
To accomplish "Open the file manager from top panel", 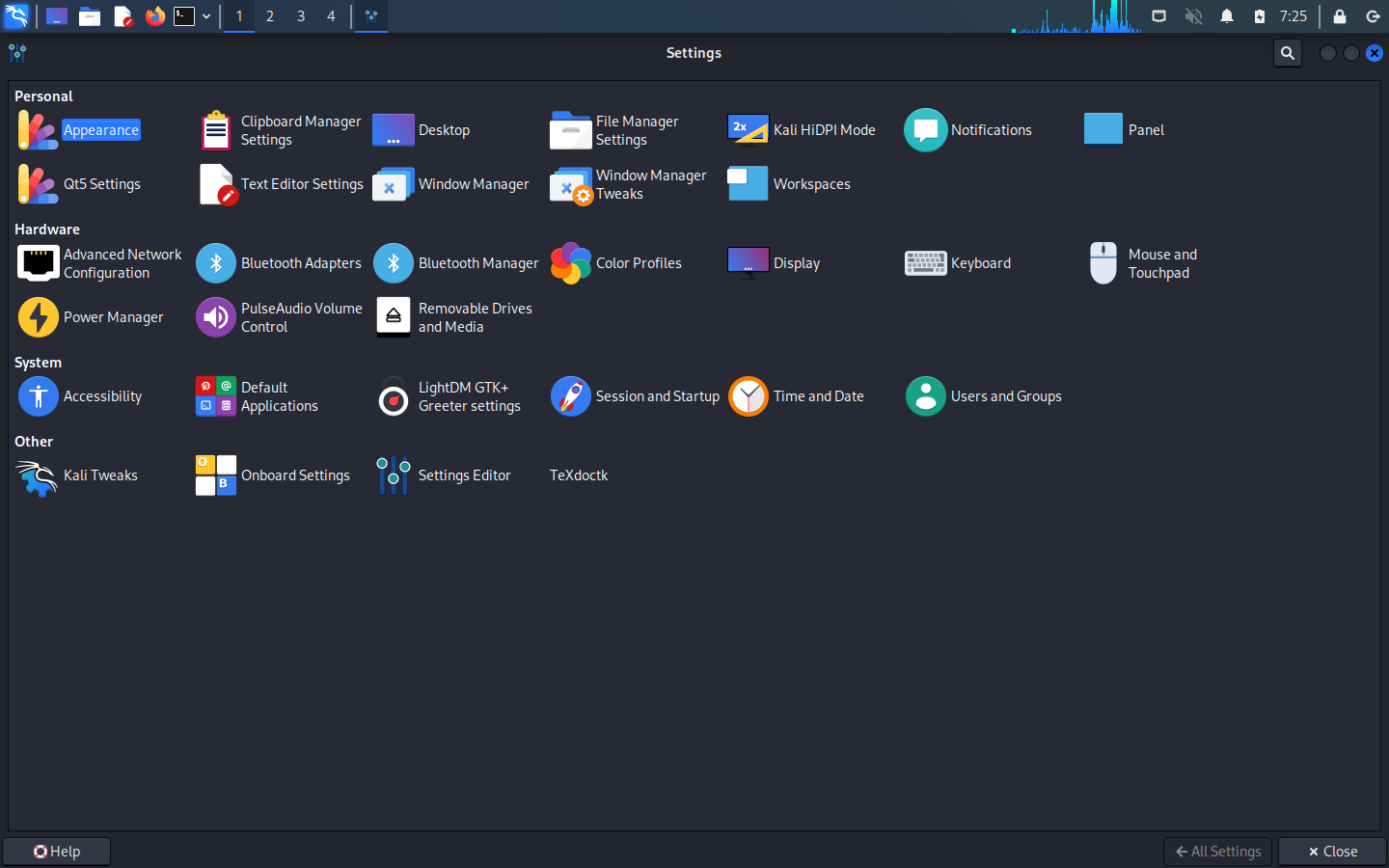I will click(90, 16).
